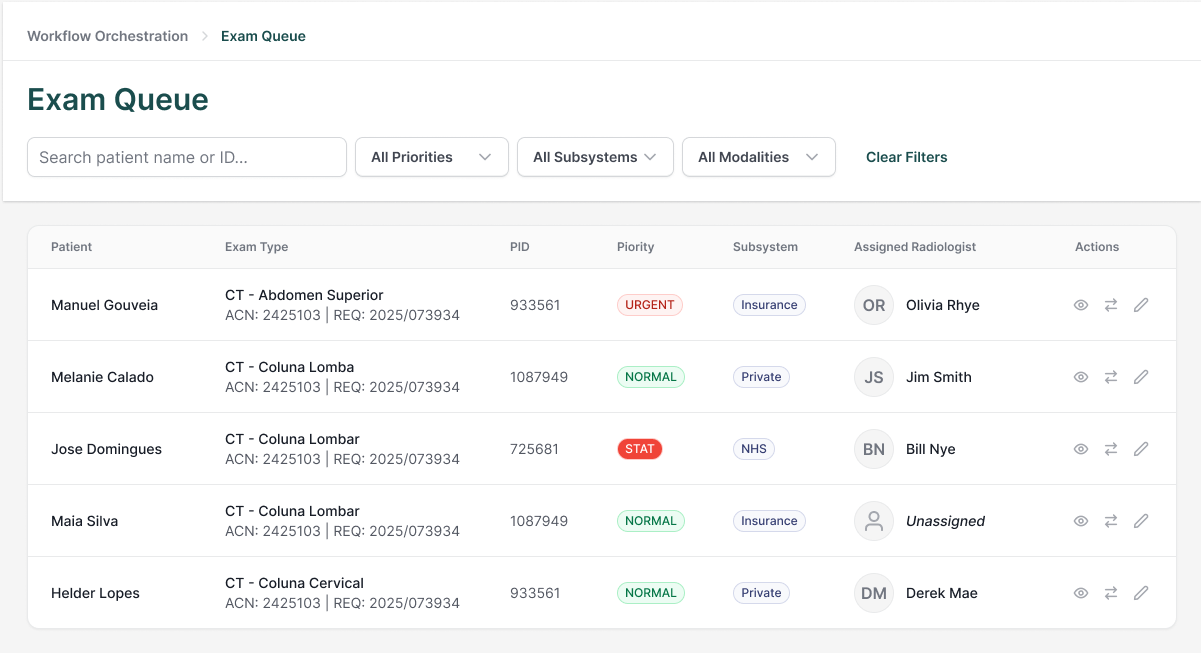Edit Jose Domingues's exam with pencil icon
This screenshot has width=1201, height=653.
(x=1141, y=449)
